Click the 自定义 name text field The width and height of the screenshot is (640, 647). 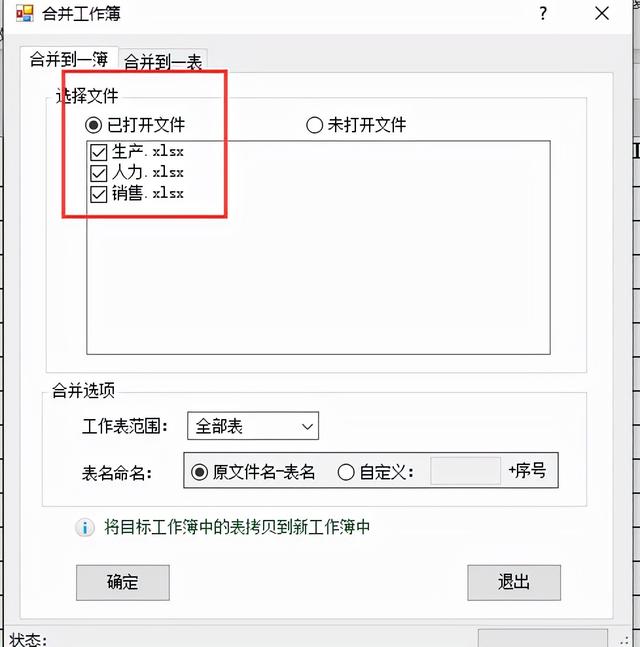coord(465,471)
